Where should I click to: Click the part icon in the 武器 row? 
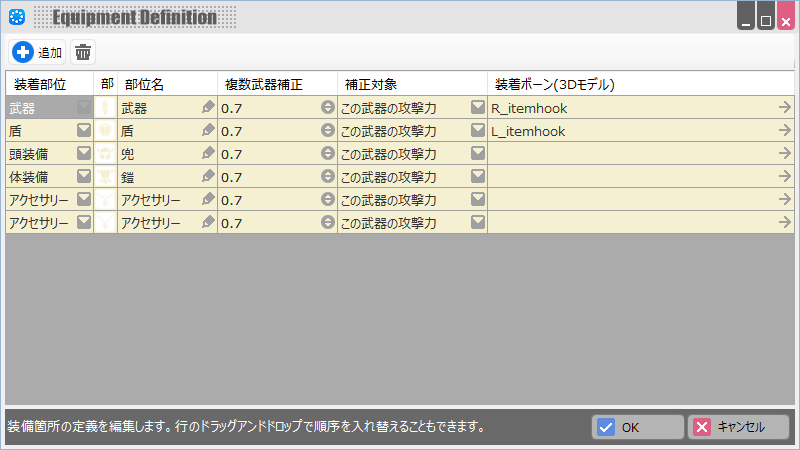point(106,108)
